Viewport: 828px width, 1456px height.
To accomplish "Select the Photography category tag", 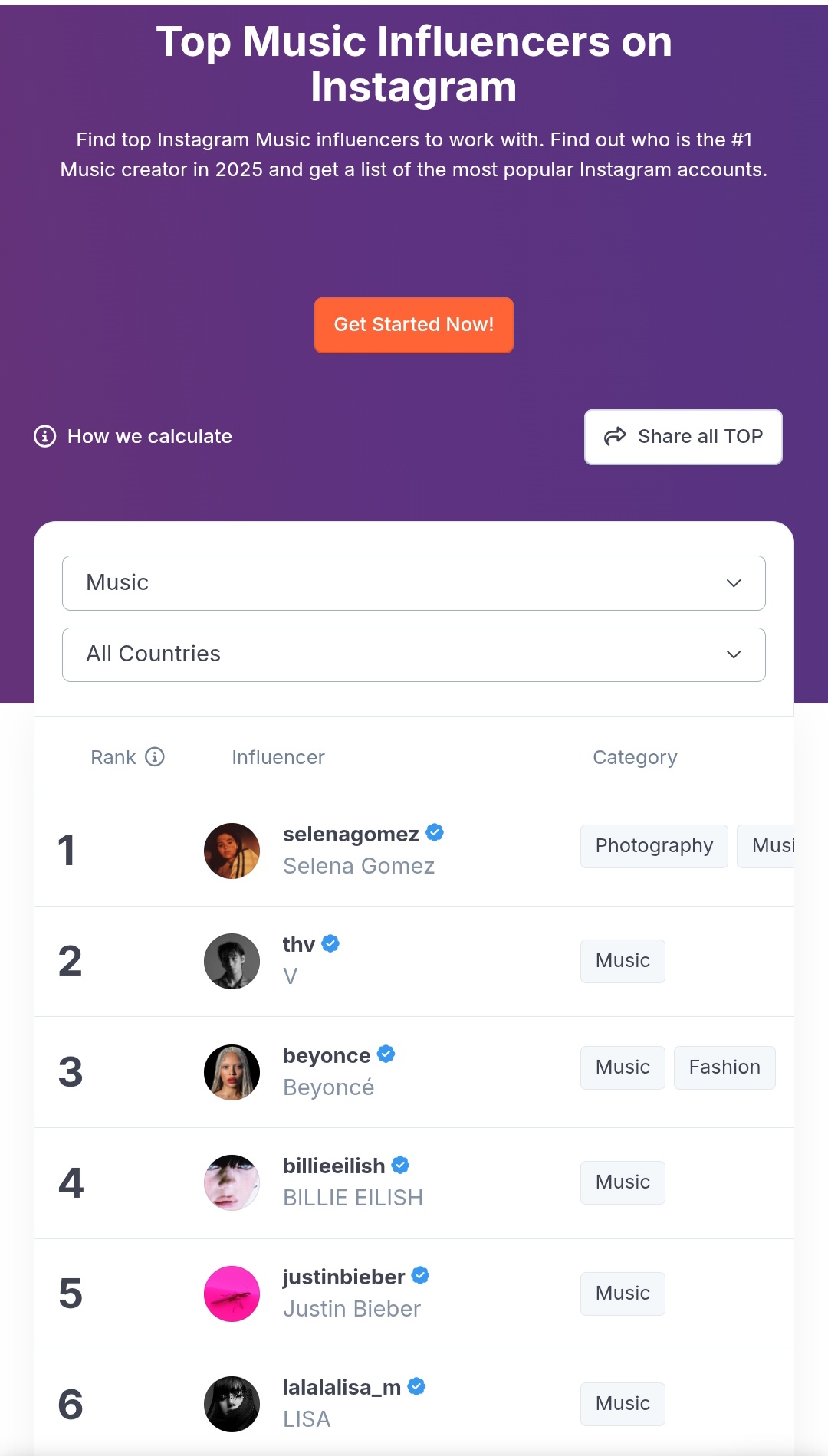I will 654,846.
